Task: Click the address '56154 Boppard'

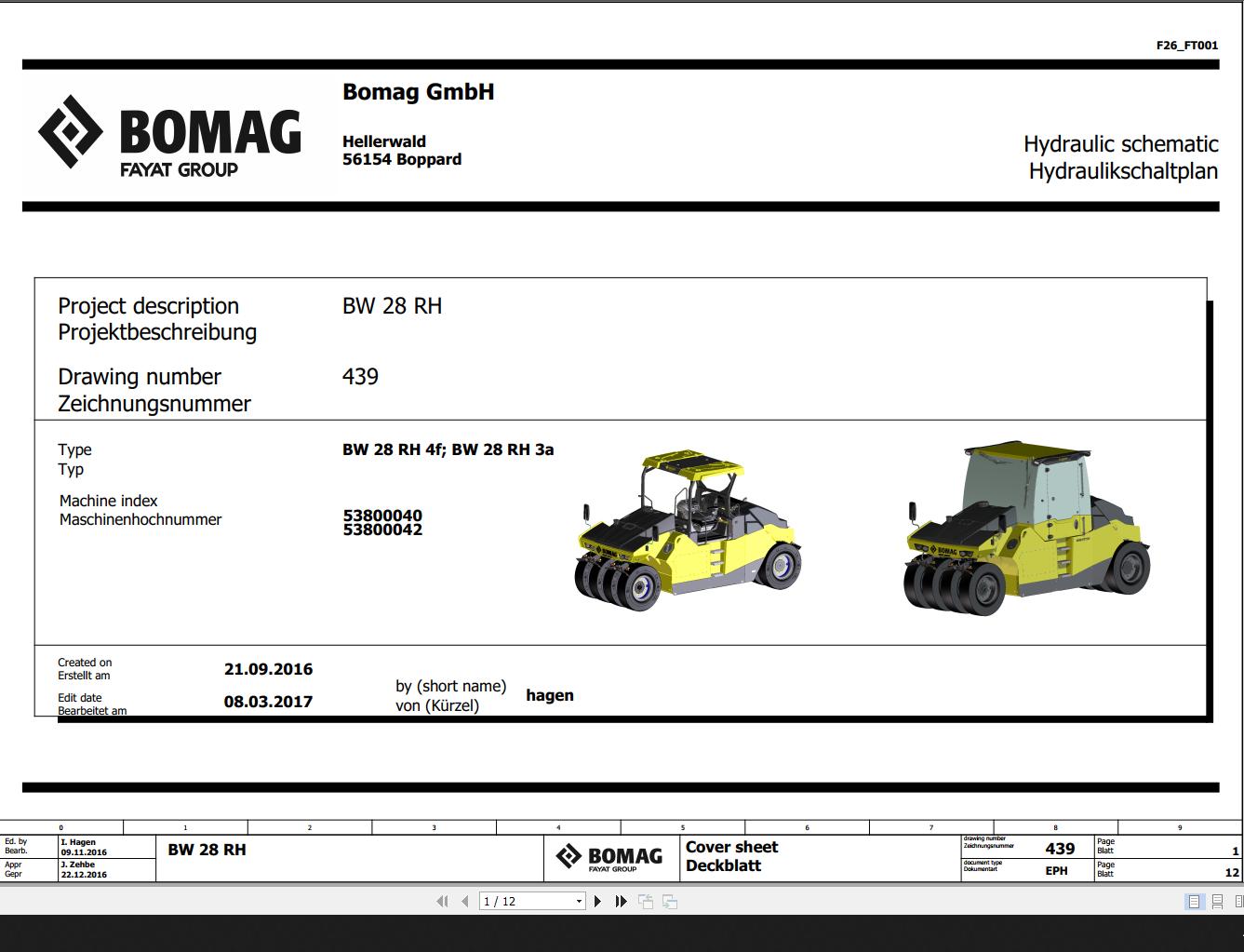Action: tap(402, 159)
